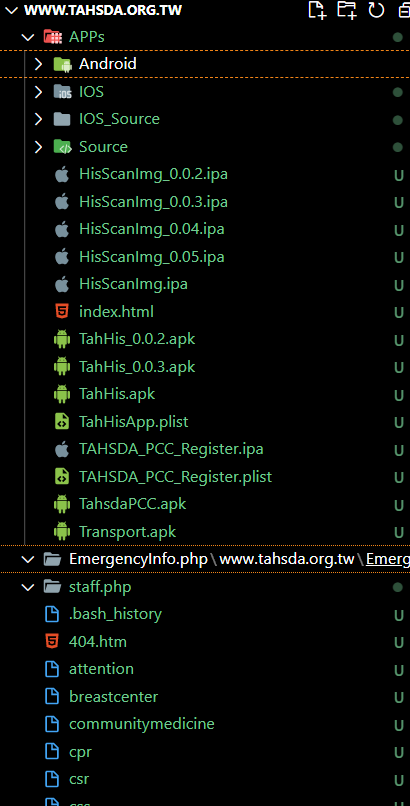Viewport: 410px width, 806px height.
Task: Click the IOS folder icon
Action: 62,92
